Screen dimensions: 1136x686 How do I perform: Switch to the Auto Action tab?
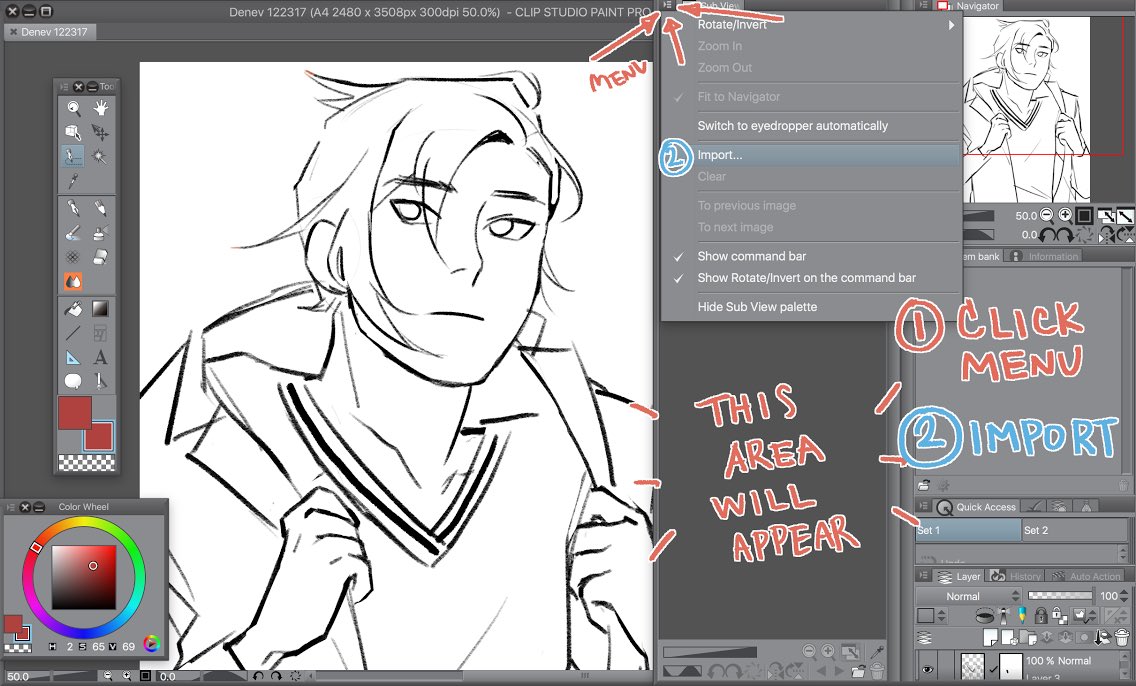(x=1087, y=576)
